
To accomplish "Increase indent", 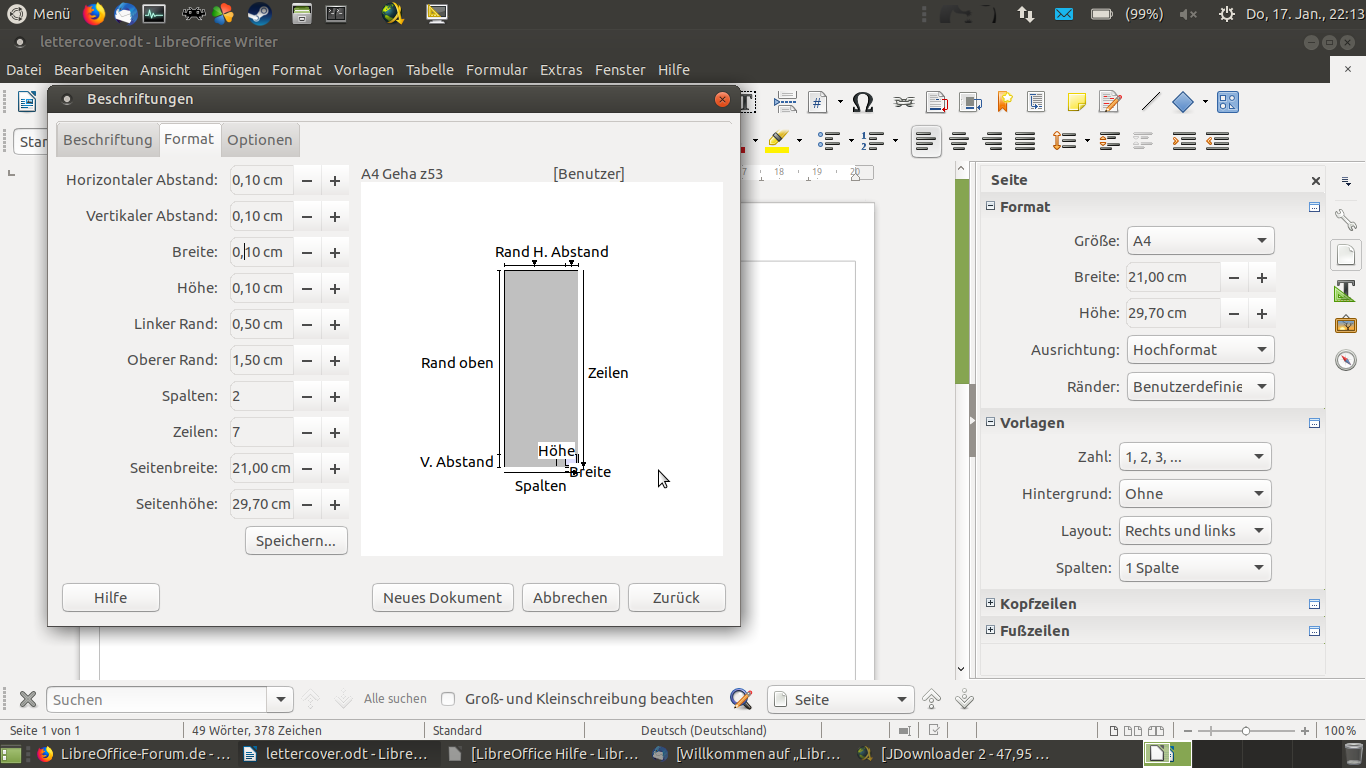I will 1184,141.
